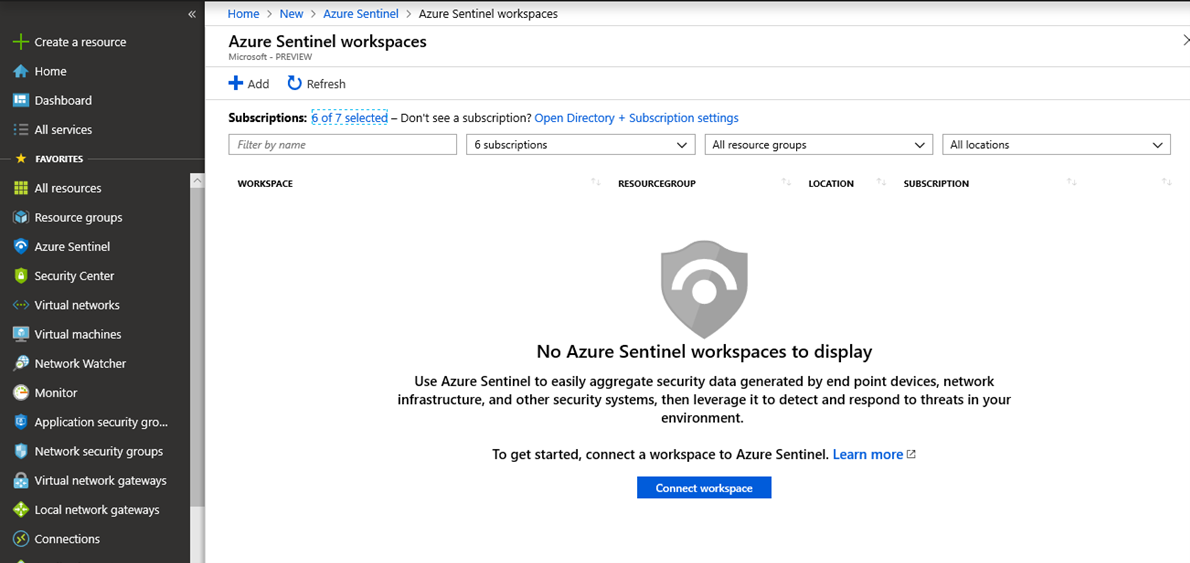The image size is (1190, 563).
Task: Click the Learn more link
Action: 867,454
